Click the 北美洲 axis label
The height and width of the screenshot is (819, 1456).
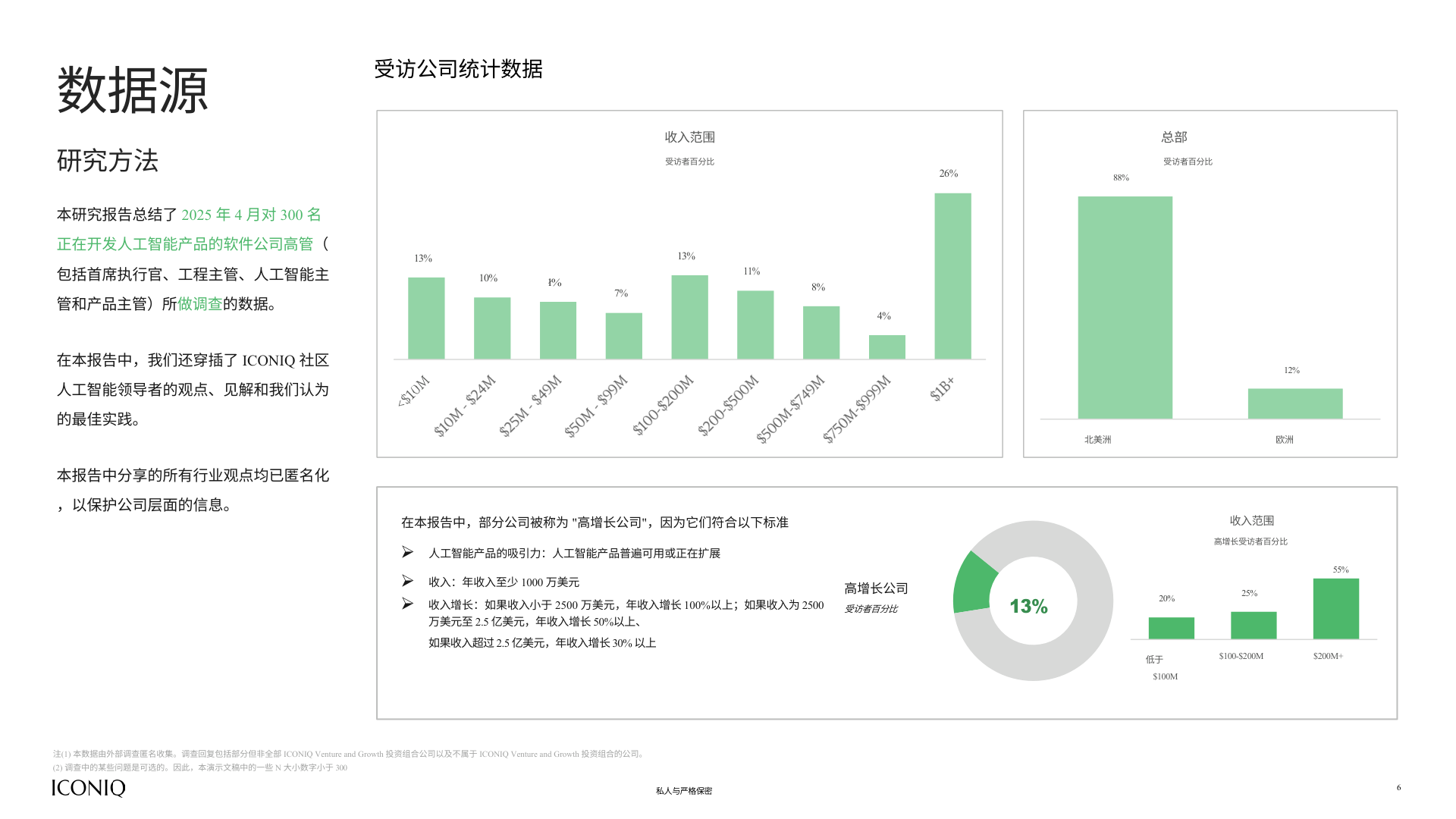1097,440
